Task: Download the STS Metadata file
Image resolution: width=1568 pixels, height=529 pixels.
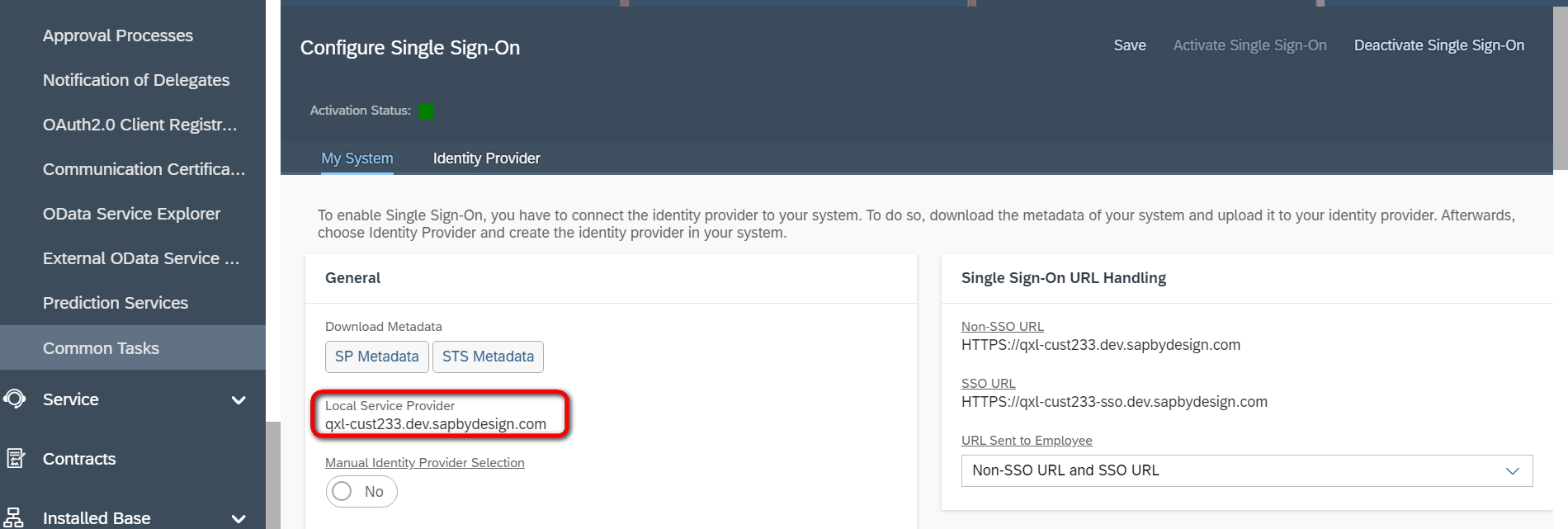Action: point(488,357)
